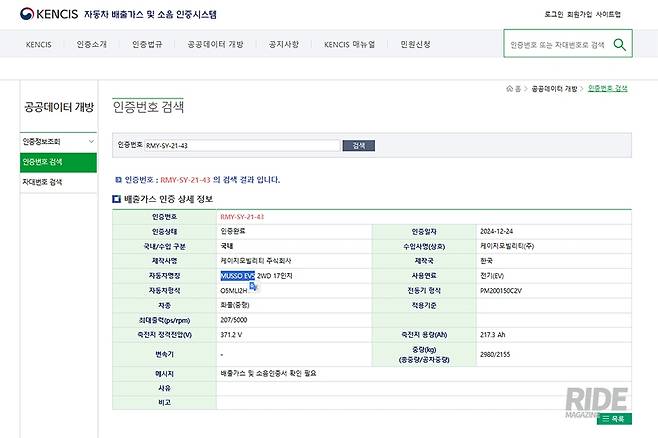Click the home icon in breadcrumb
Image resolution: width=658 pixels, height=438 pixels.
[510, 89]
